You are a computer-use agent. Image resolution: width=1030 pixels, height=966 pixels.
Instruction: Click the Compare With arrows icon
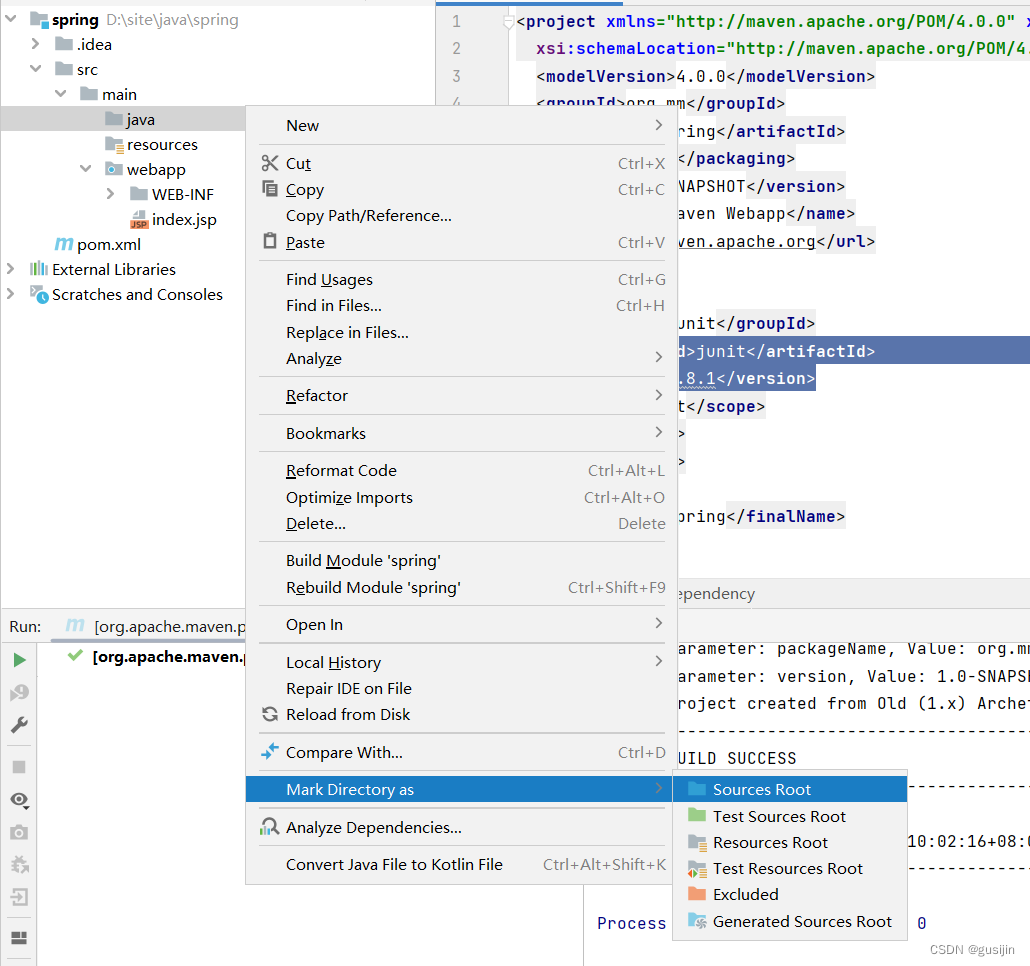pos(269,751)
